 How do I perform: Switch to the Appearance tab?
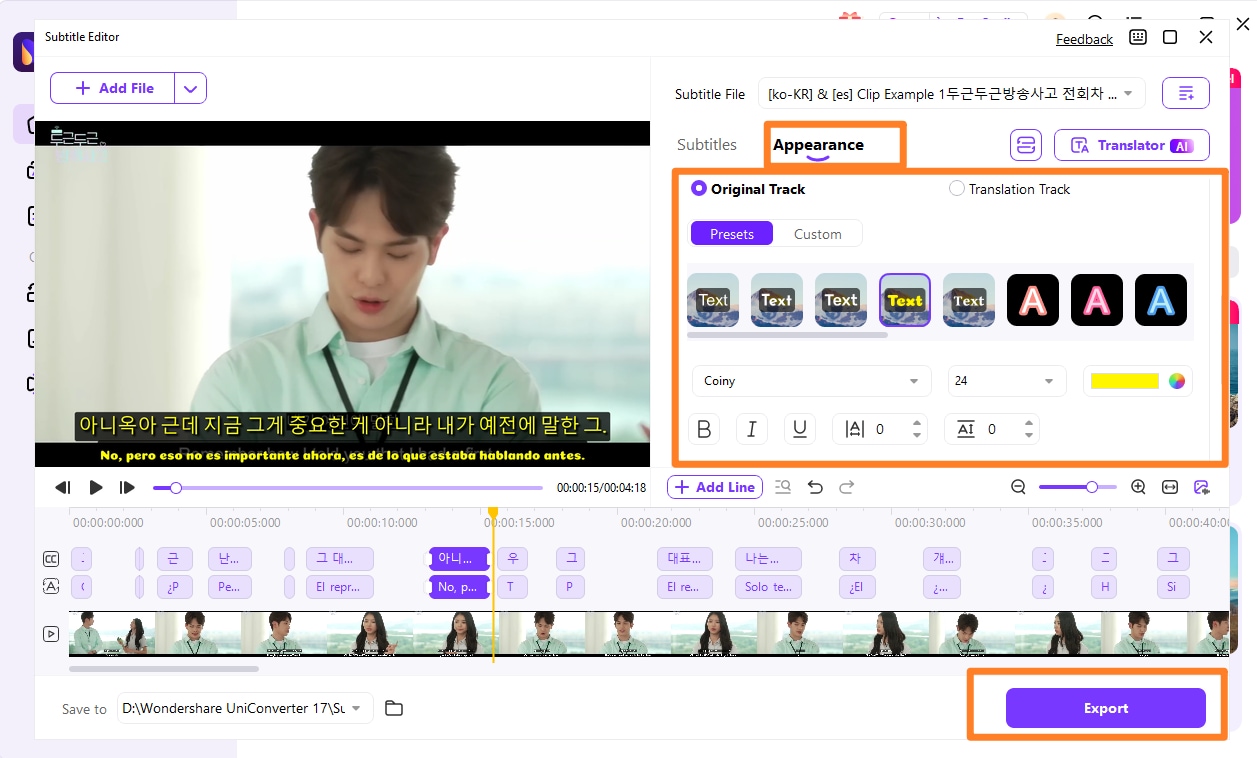coord(820,145)
